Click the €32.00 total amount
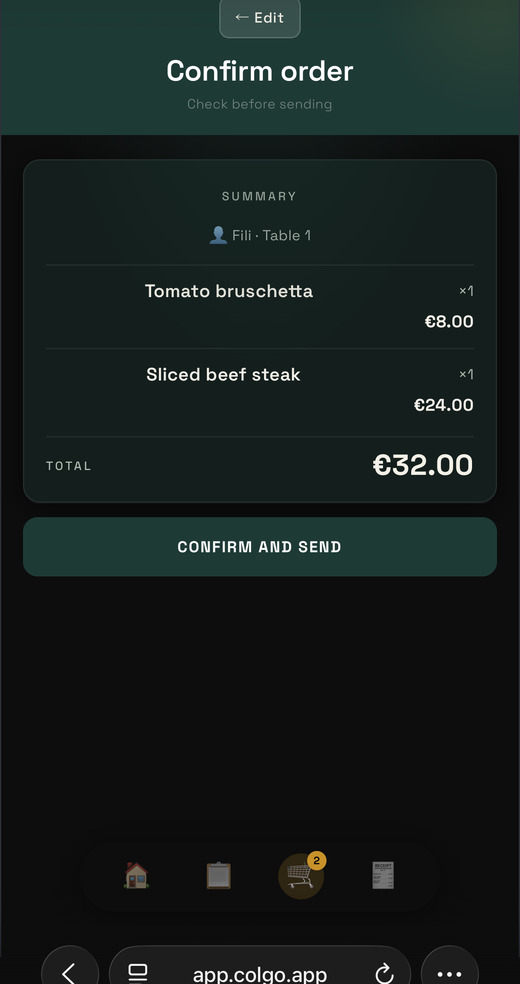 point(423,465)
